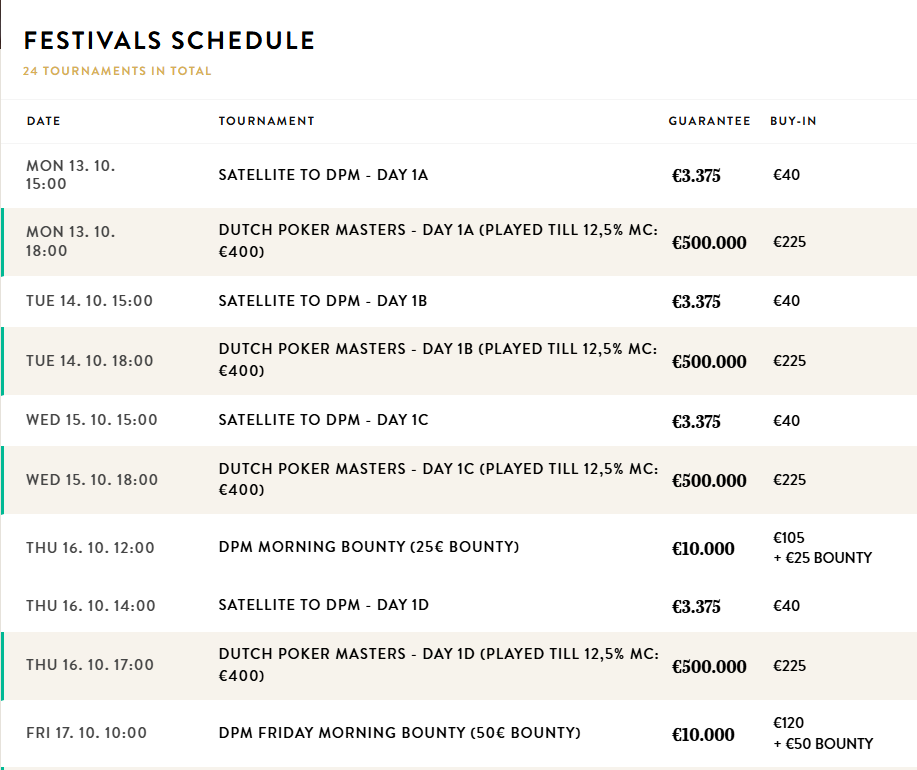This screenshot has height=770, width=917.
Task: Click the Guarantee column header
Action: [x=709, y=121]
